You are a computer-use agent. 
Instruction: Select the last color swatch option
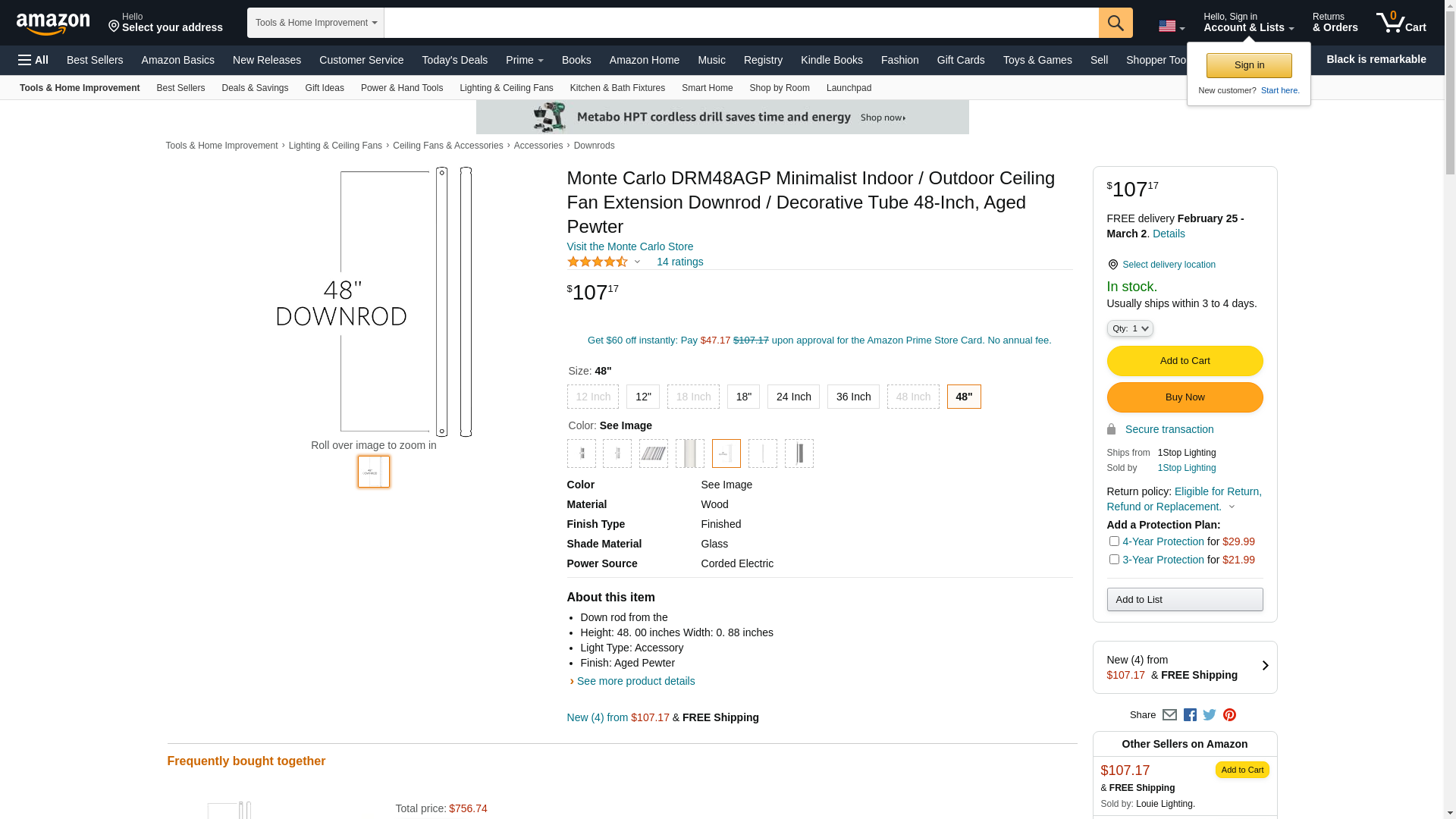tap(799, 453)
